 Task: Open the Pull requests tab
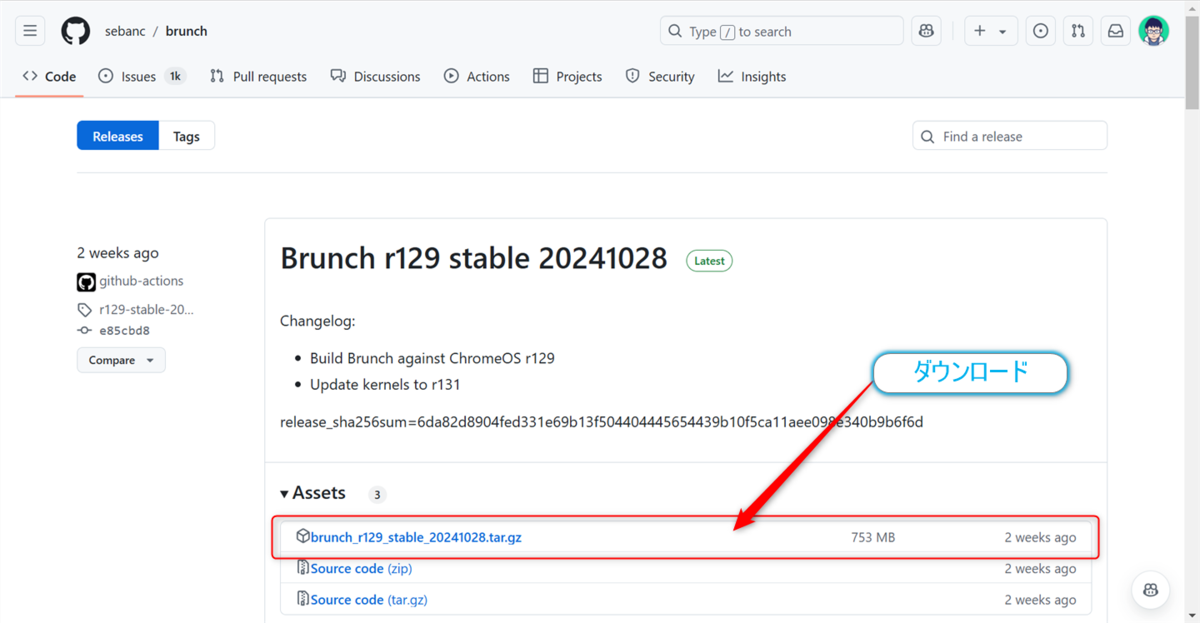tap(258, 76)
